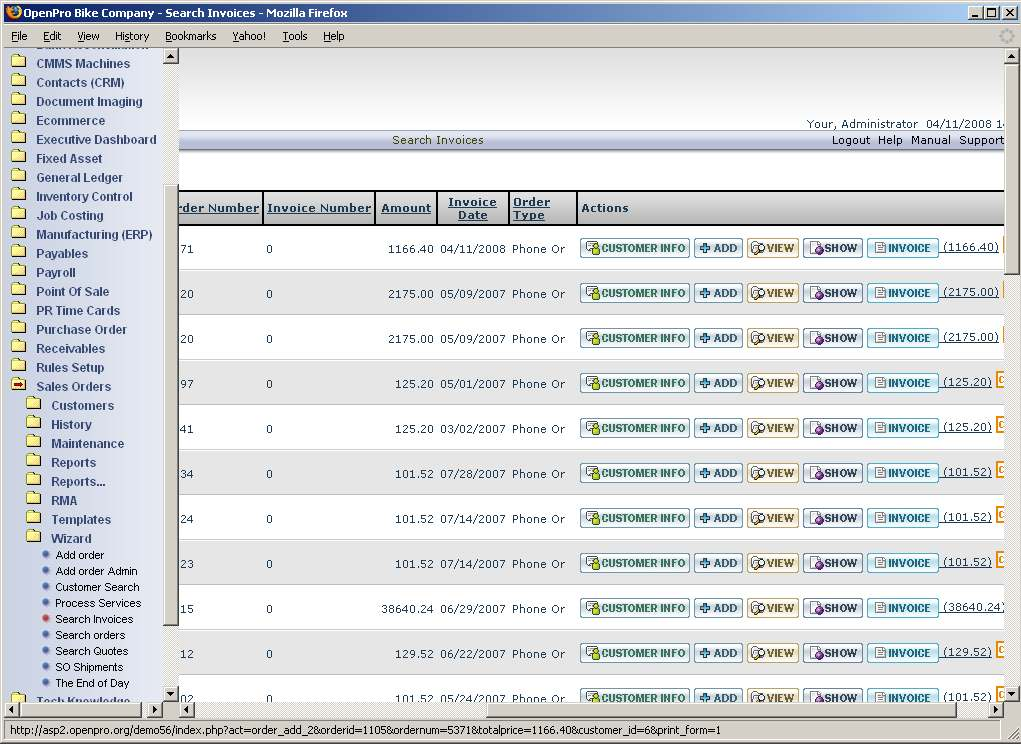Click Show button in the 05/01/2007 row
Screen dimensions: 1021x744
click(x=832, y=383)
